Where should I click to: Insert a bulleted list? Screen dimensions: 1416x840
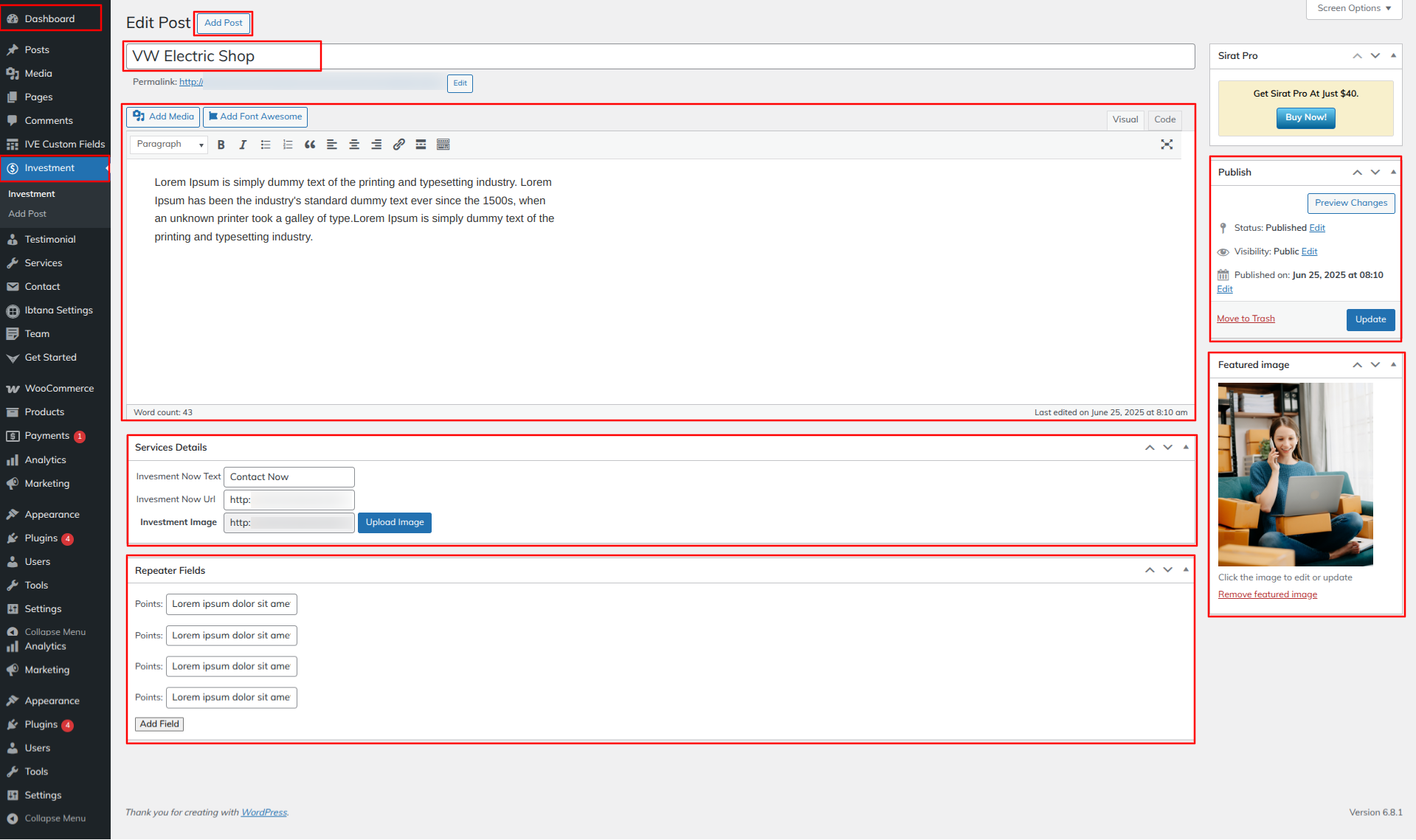point(266,145)
